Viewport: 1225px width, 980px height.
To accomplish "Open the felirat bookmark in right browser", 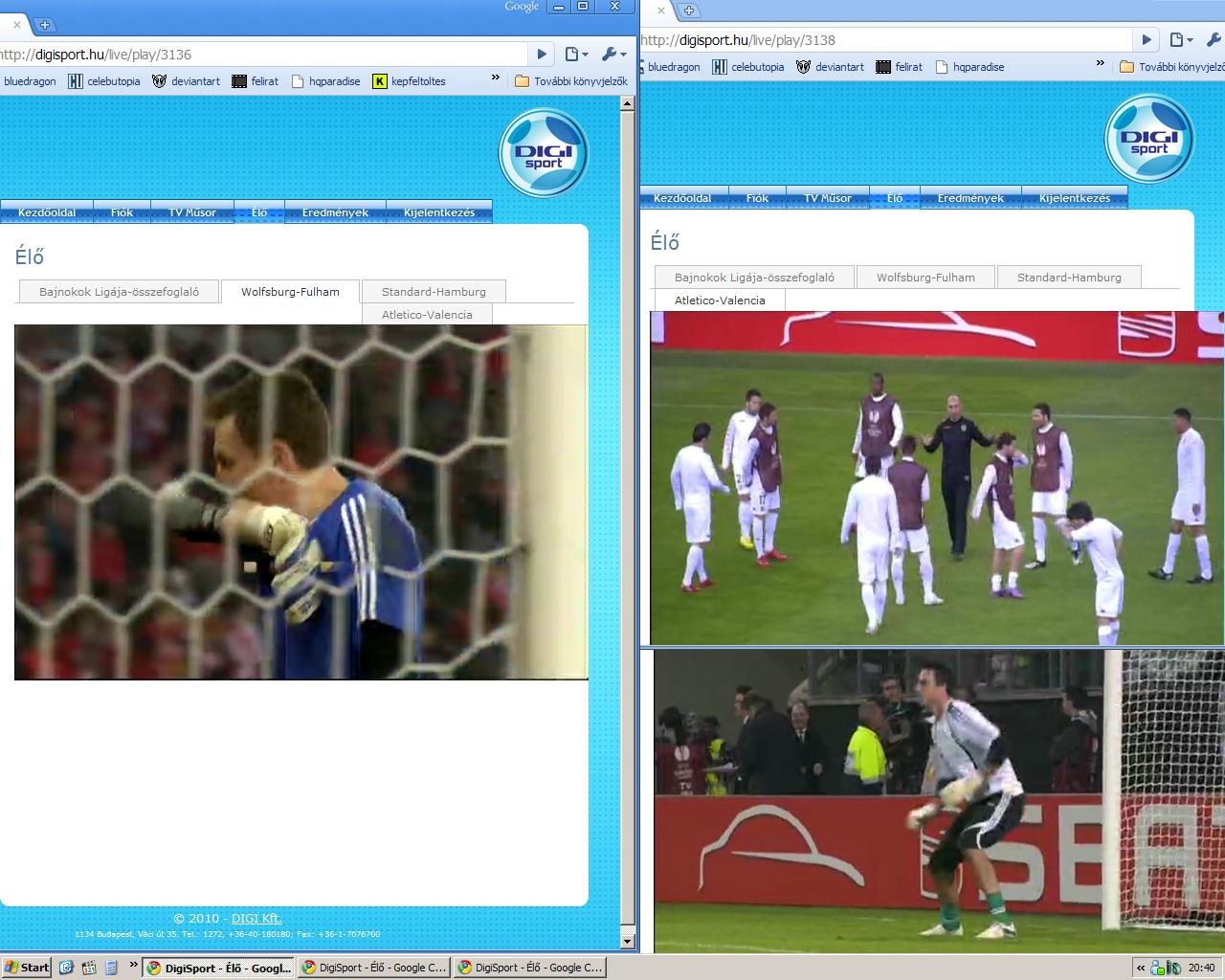I will (x=899, y=67).
